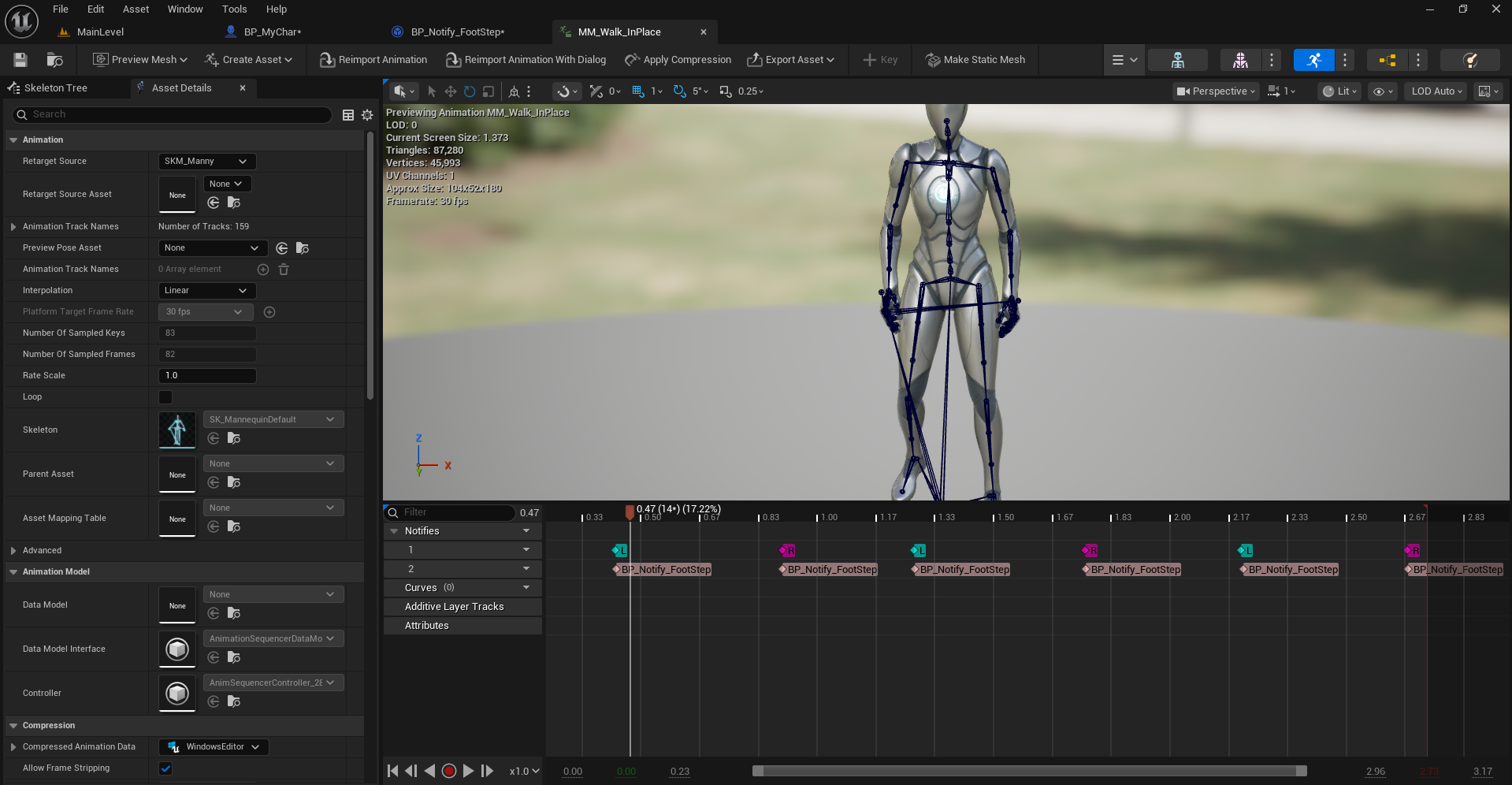The height and width of the screenshot is (785, 1512).
Task: Browse to asset in Content Browser icon
Action: pos(54,60)
